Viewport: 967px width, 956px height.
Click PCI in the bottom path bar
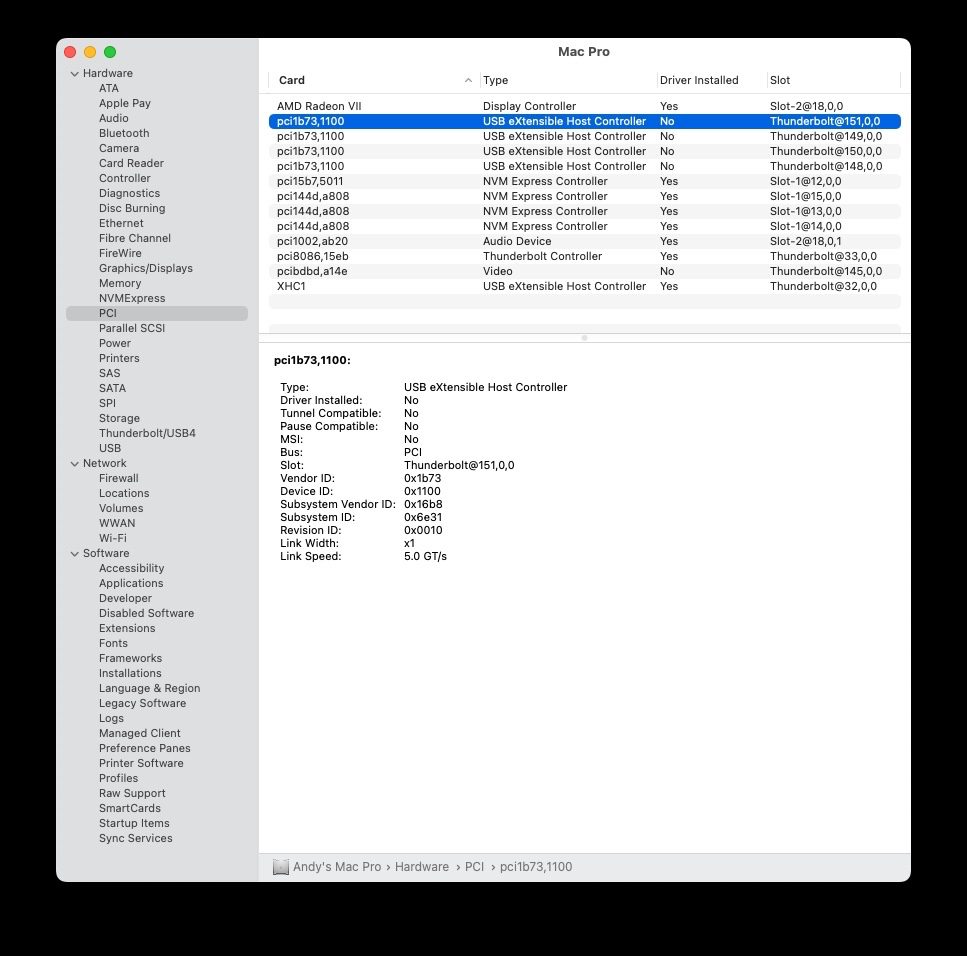(474, 867)
